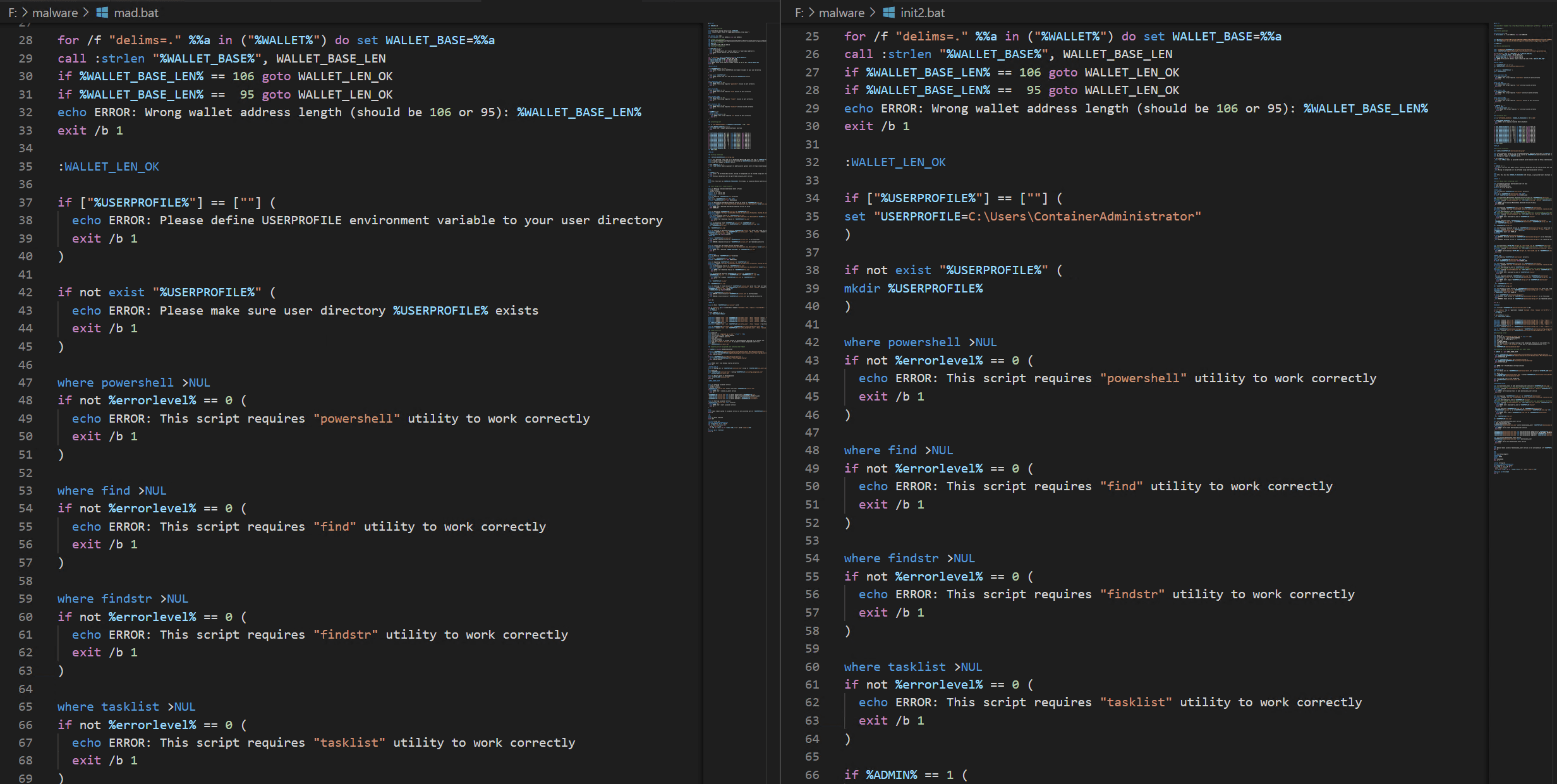This screenshot has height=784, width=1557.
Task: Click 'if %ADMIN% == 1' line in init2.bat
Action: pos(905,775)
